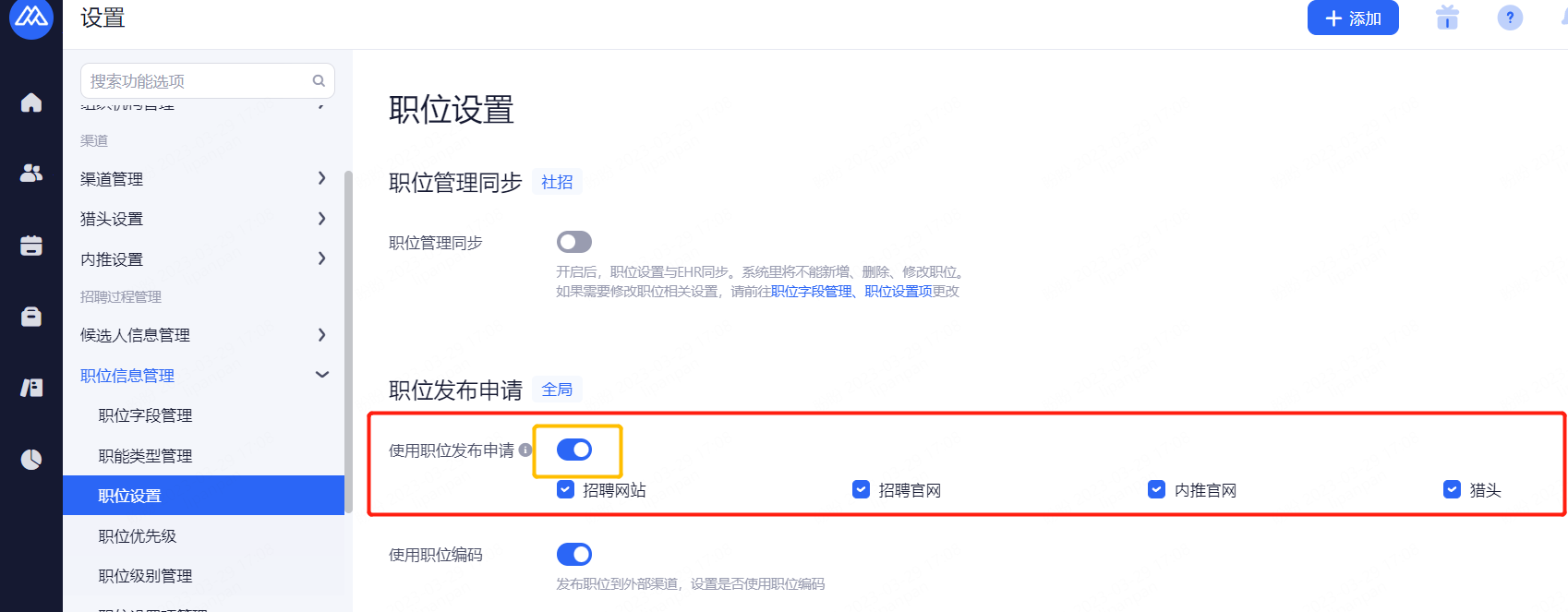Screen dimensions: 1568x612
Task: Enable the 职位管理同步 toggle switch
Action: click(x=574, y=242)
